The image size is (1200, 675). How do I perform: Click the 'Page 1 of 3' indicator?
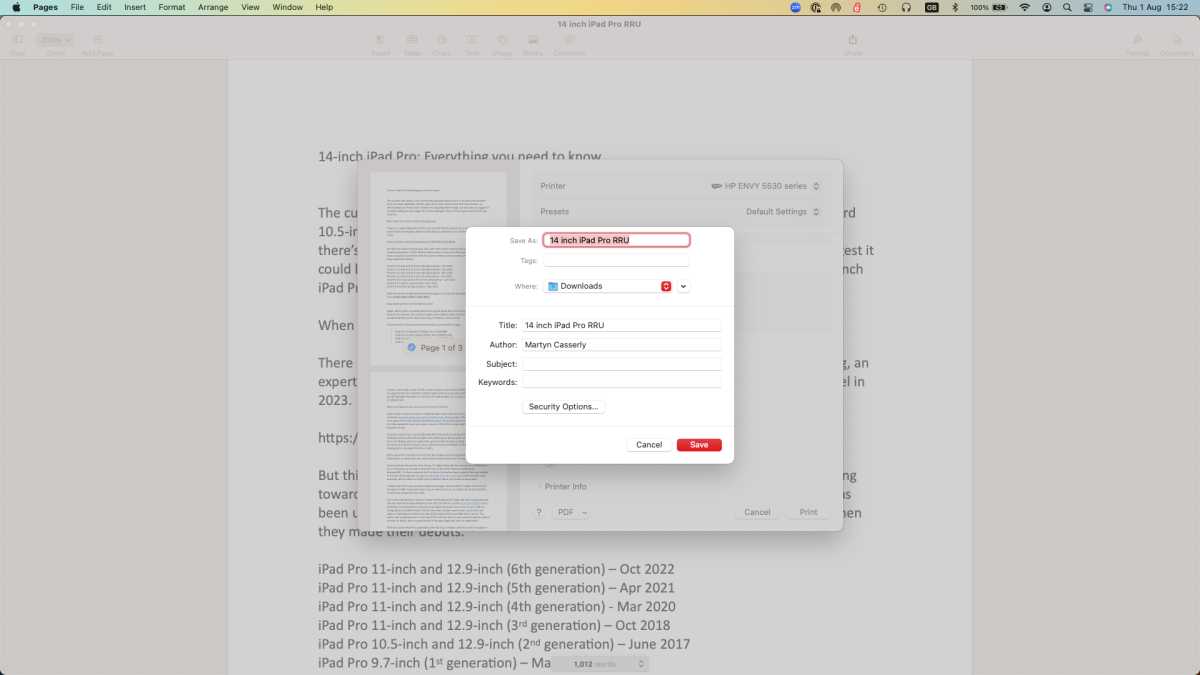point(435,348)
